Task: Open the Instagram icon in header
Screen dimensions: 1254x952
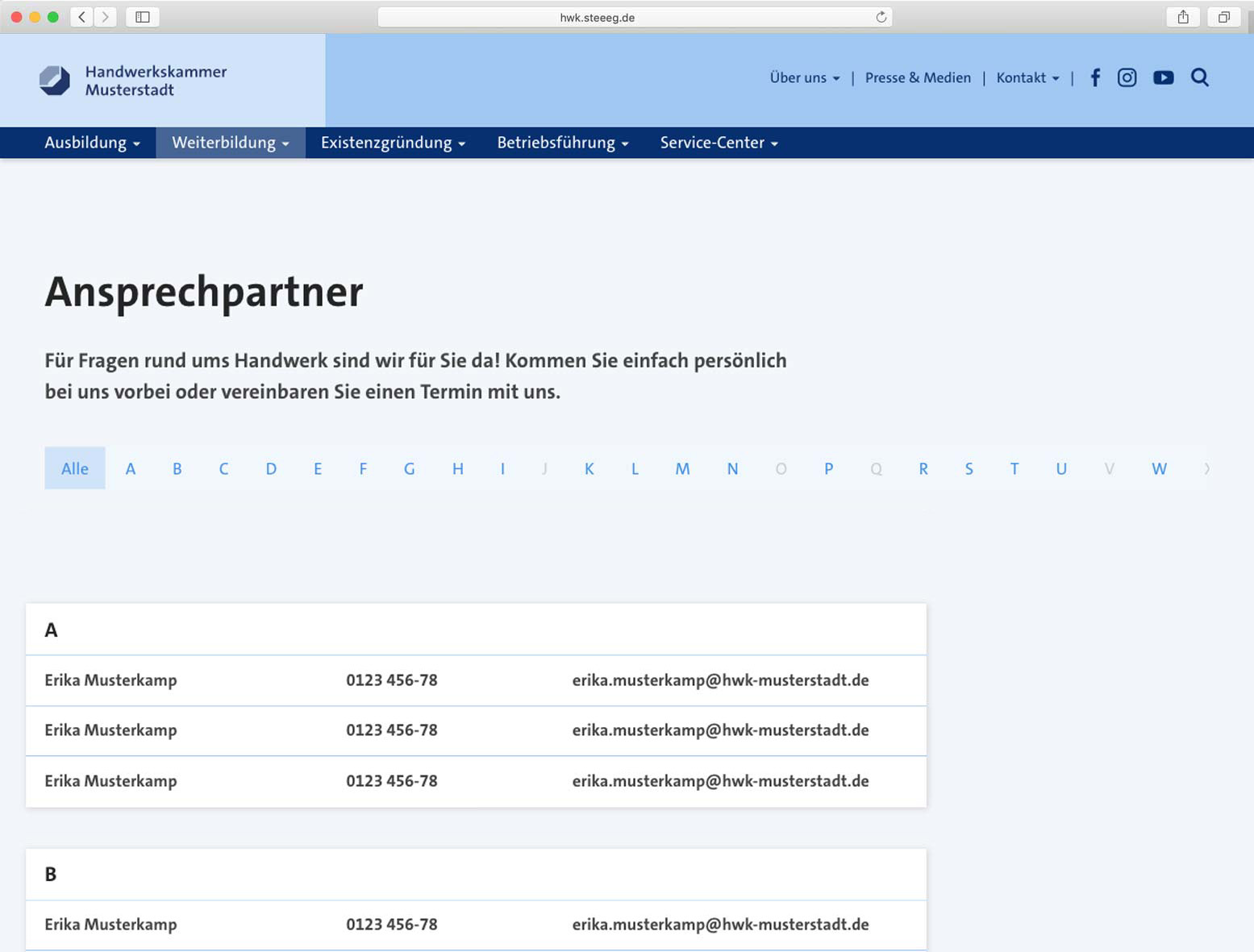Action: click(x=1127, y=77)
